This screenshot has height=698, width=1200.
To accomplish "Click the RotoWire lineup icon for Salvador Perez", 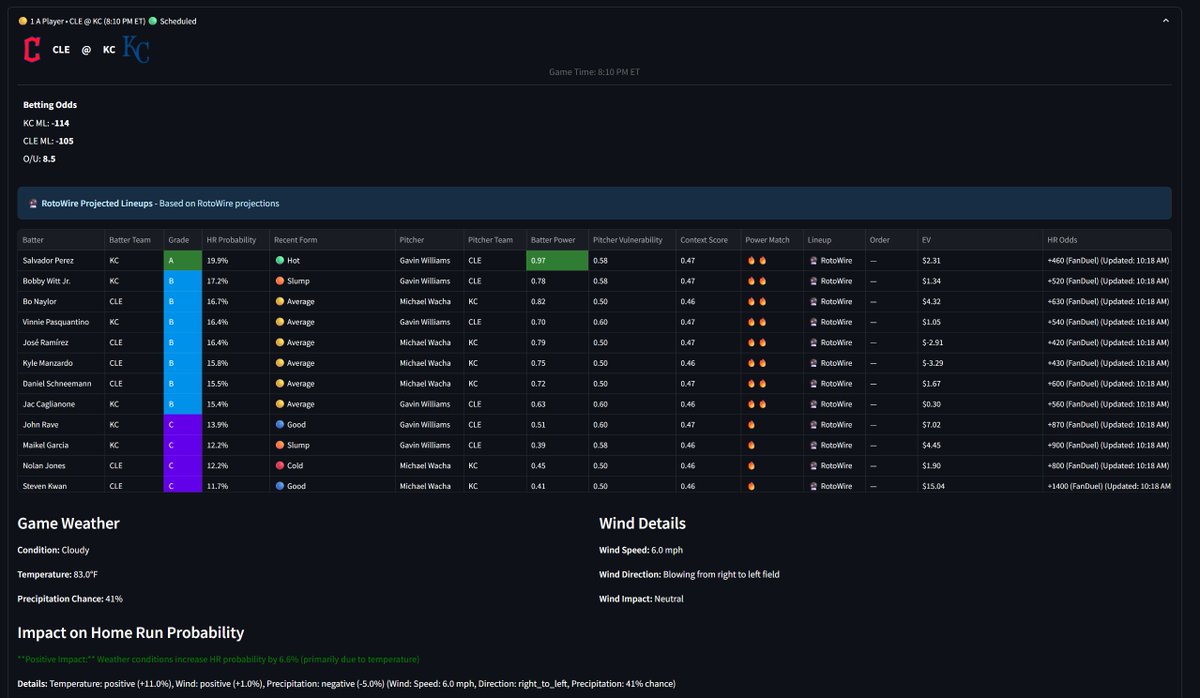I will [x=813, y=260].
